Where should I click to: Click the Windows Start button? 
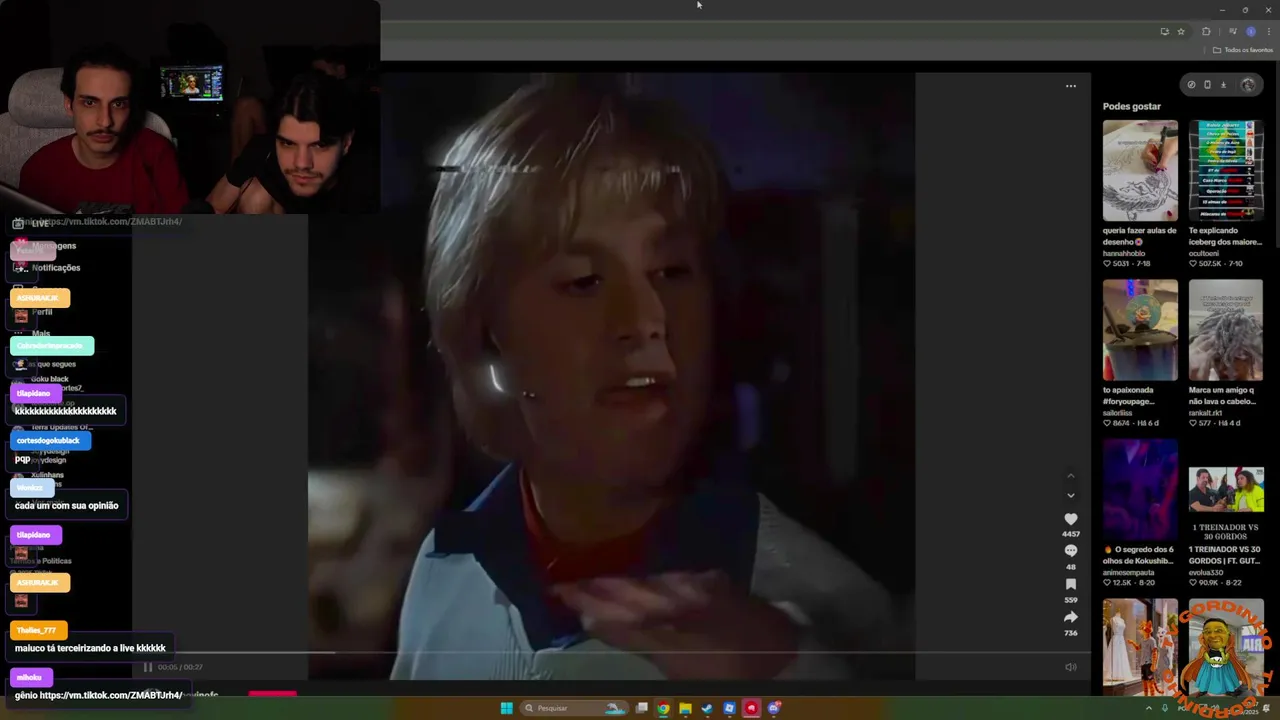(x=506, y=708)
